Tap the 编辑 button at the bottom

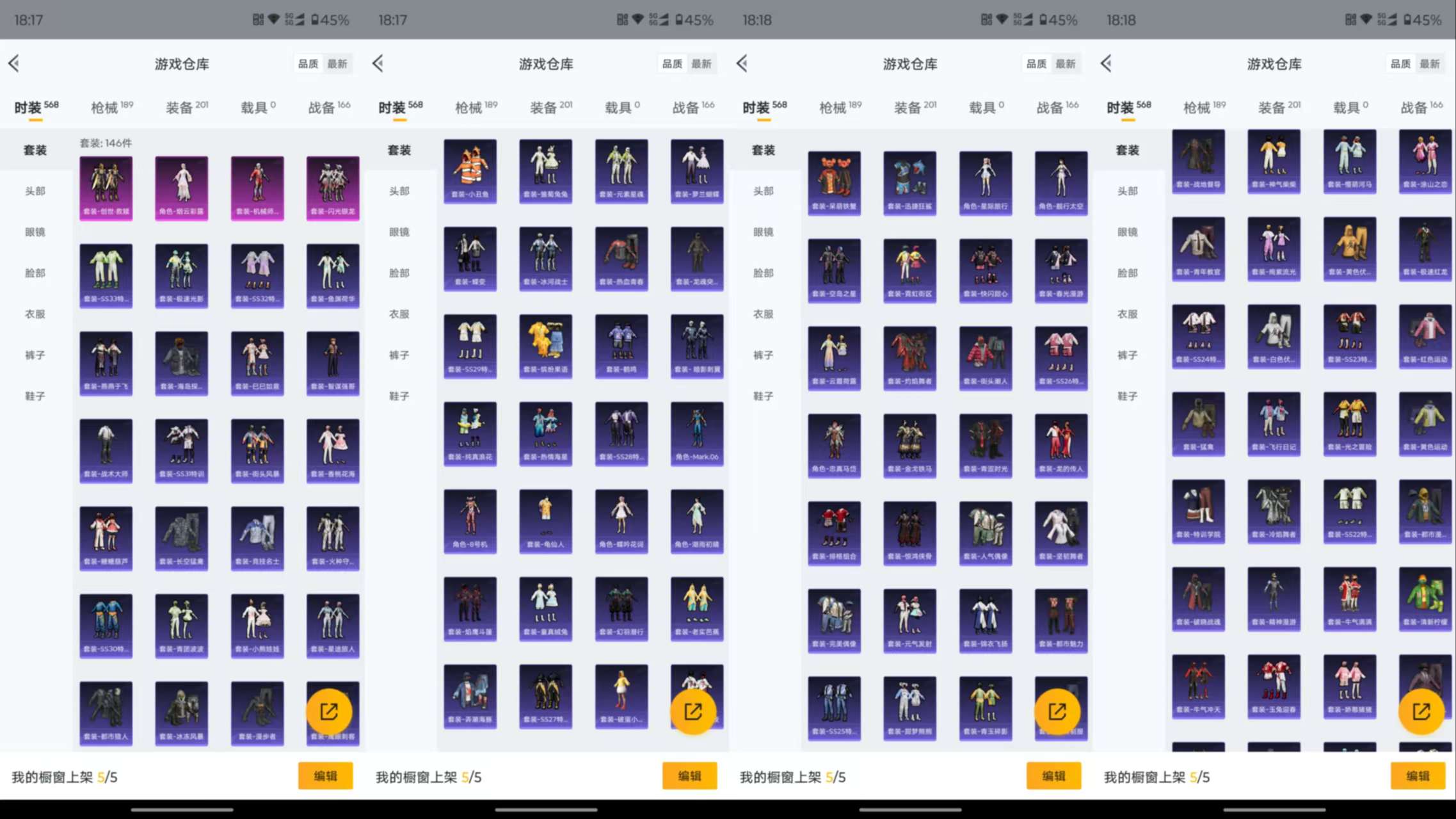point(326,775)
